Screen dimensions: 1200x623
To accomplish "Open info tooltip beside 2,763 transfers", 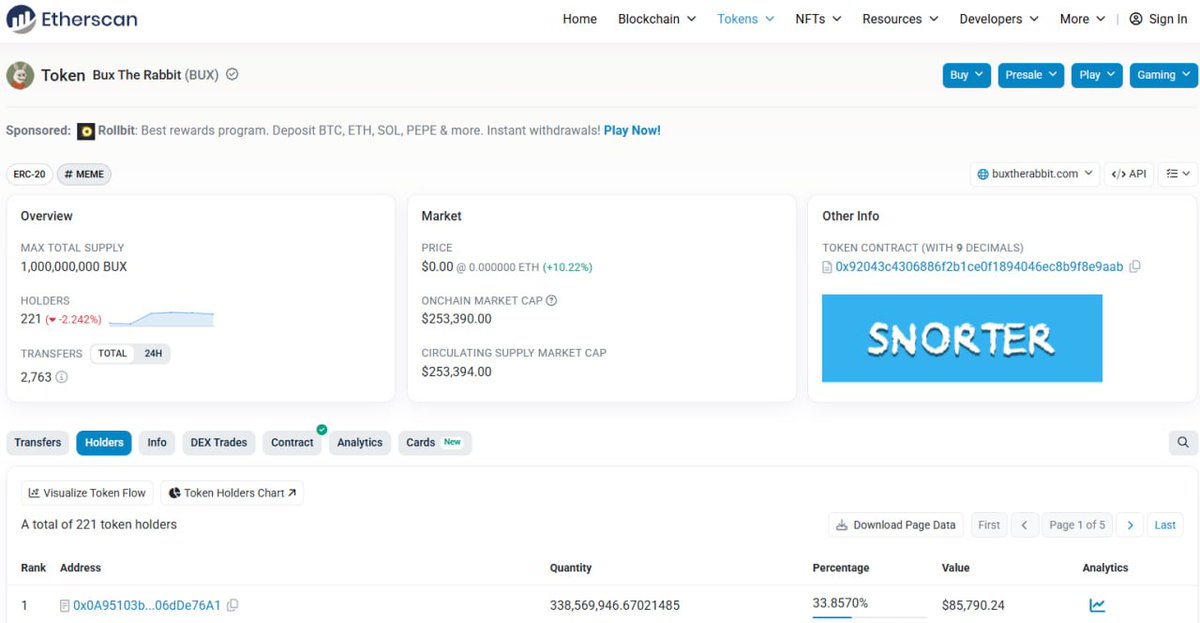I will pyautogui.click(x=62, y=377).
